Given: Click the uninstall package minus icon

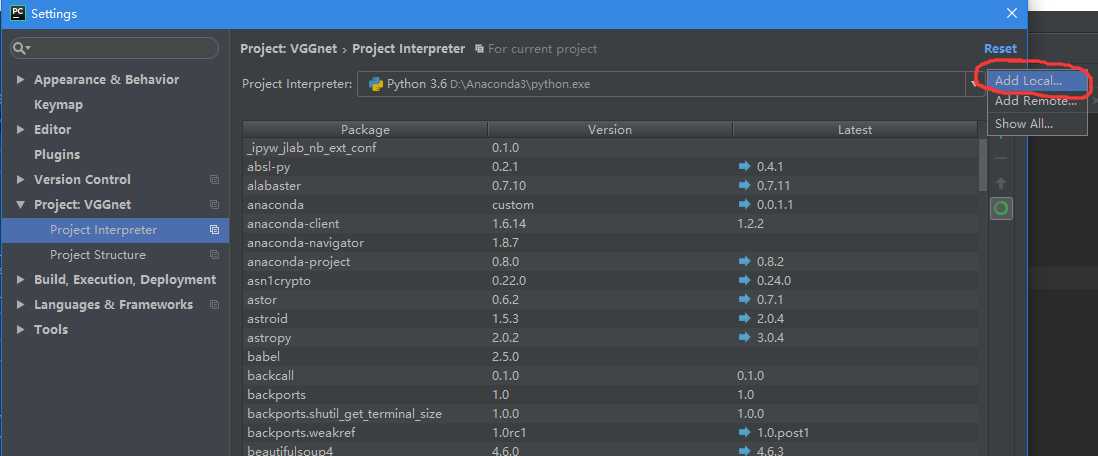Looking at the screenshot, I should pyautogui.click(x=1001, y=158).
